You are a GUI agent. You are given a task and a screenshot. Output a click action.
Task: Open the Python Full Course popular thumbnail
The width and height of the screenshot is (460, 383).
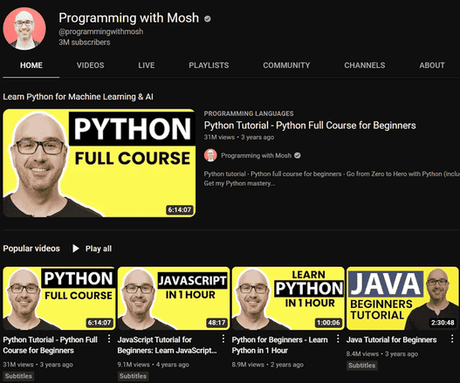click(59, 298)
